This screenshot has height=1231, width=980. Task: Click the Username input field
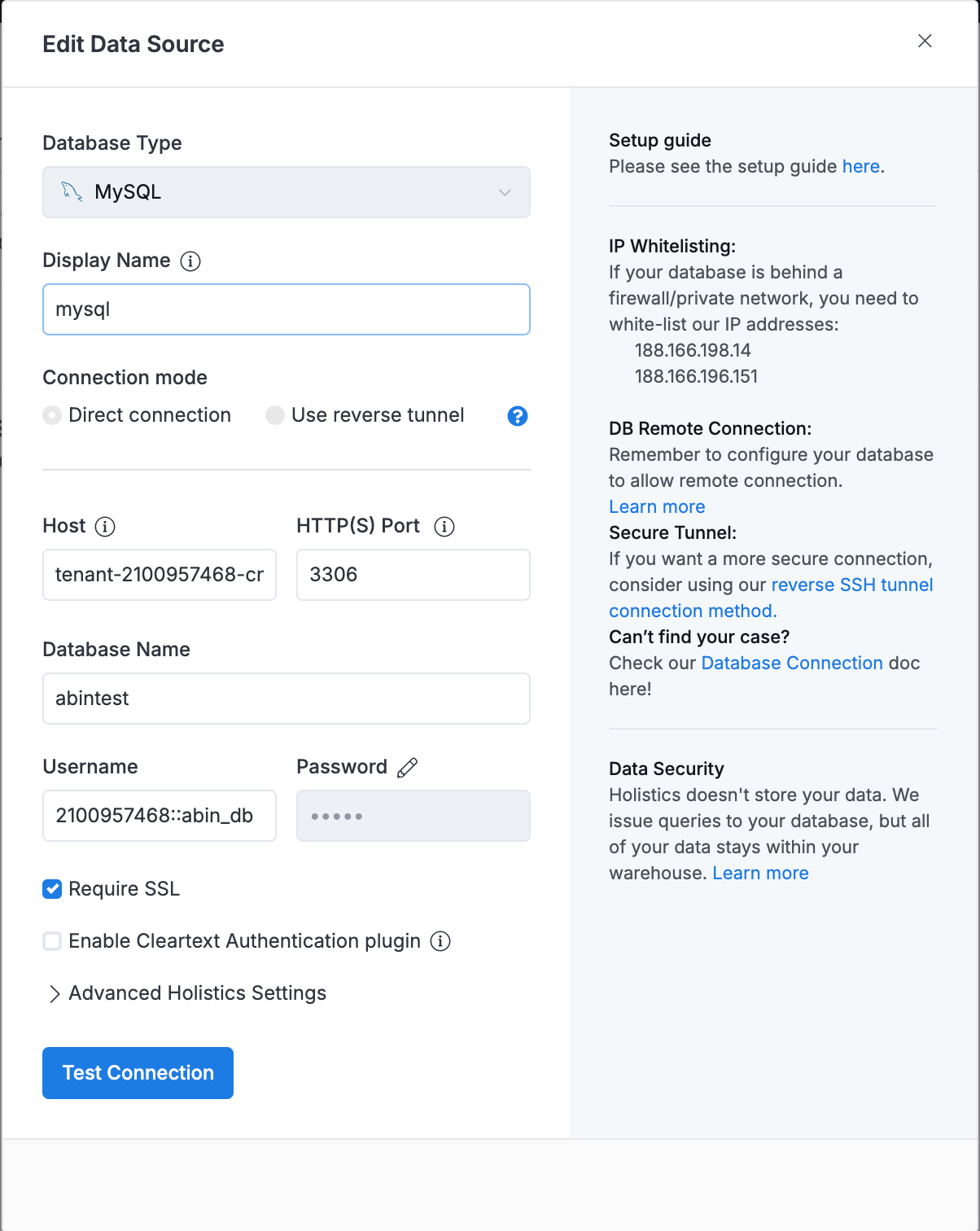(160, 816)
